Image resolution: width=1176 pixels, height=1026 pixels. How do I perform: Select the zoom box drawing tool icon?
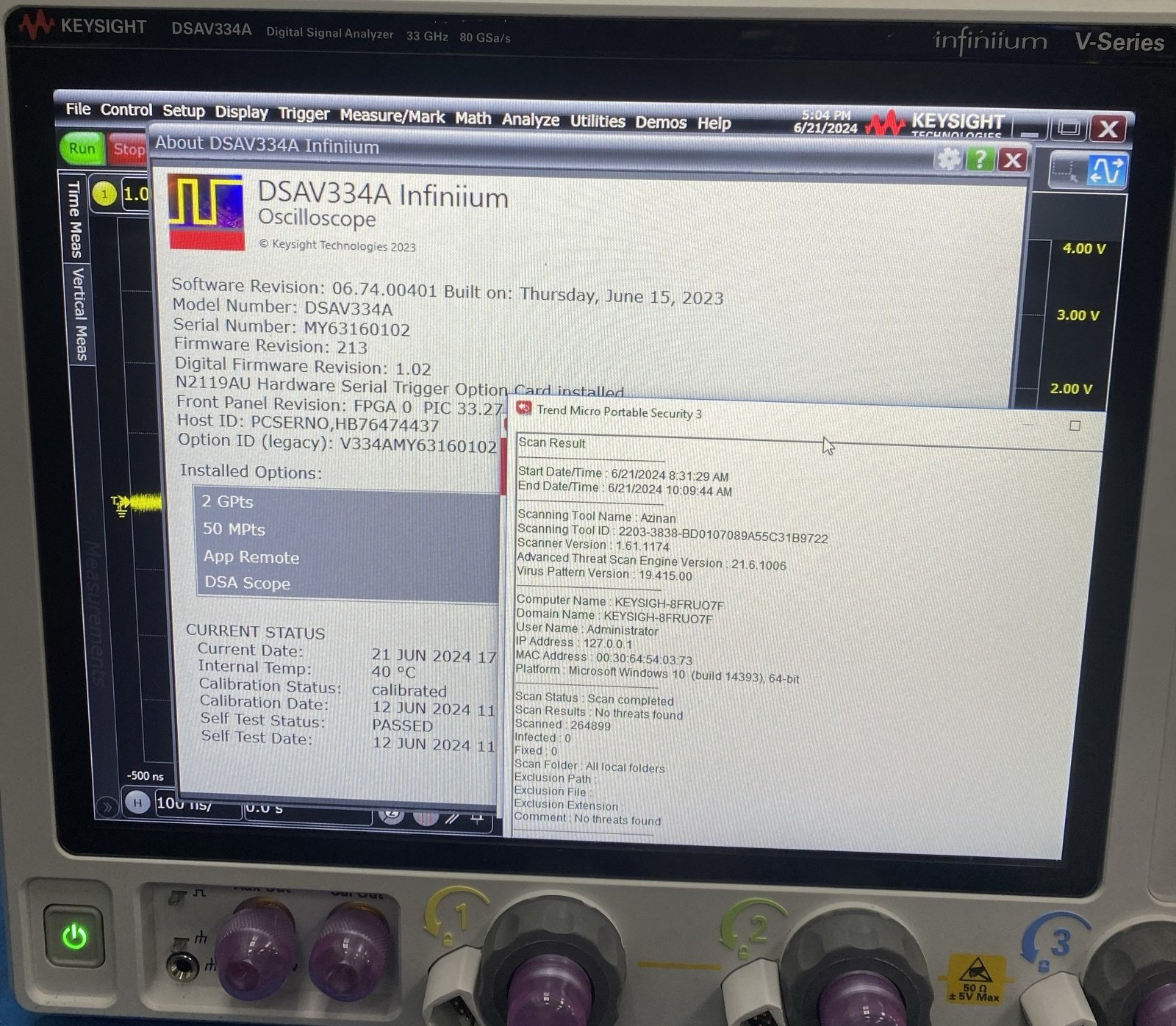click(1064, 170)
